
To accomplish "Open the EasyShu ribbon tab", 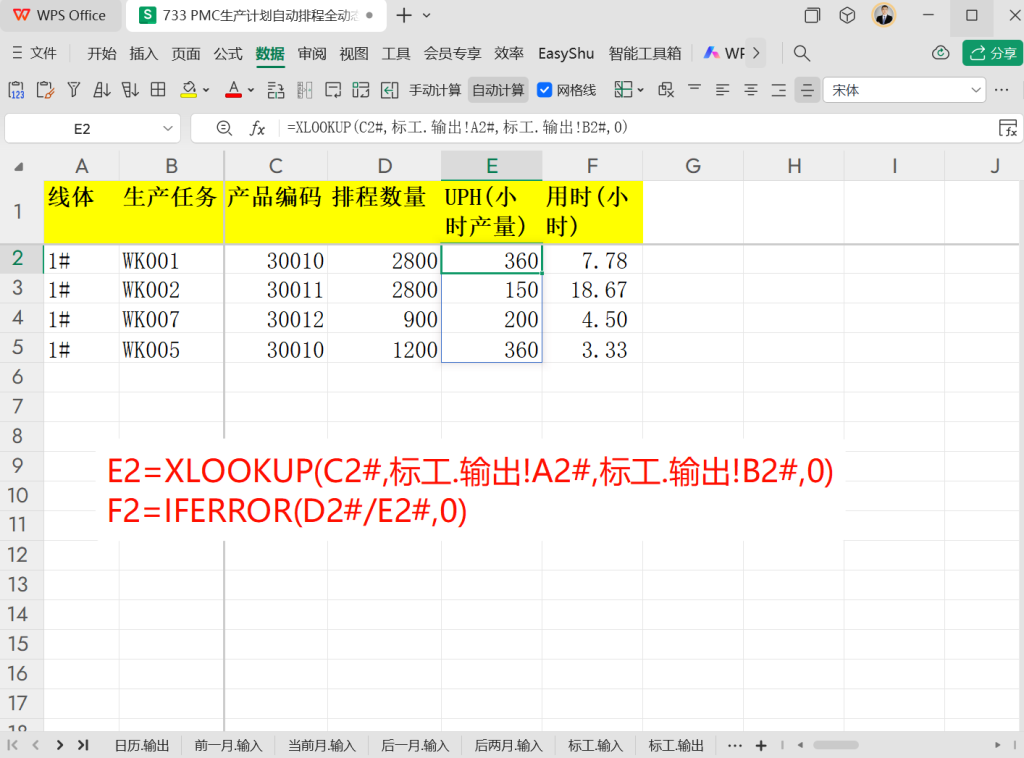I will tap(566, 54).
